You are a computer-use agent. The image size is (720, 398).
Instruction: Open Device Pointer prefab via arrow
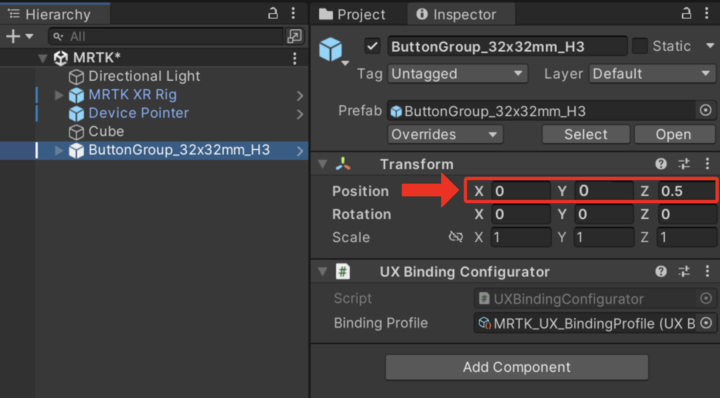point(300,114)
